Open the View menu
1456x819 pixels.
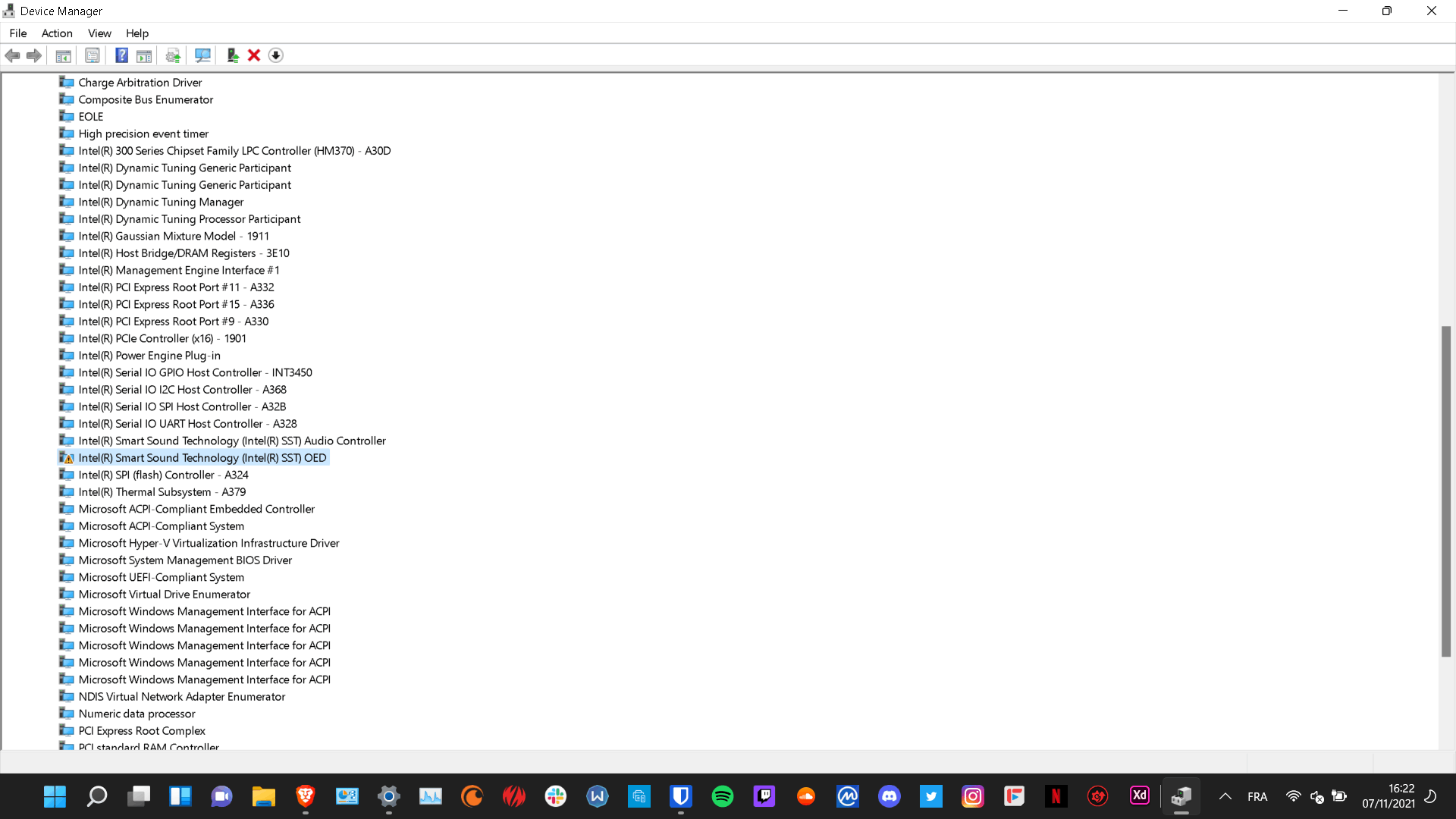point(99,33)
